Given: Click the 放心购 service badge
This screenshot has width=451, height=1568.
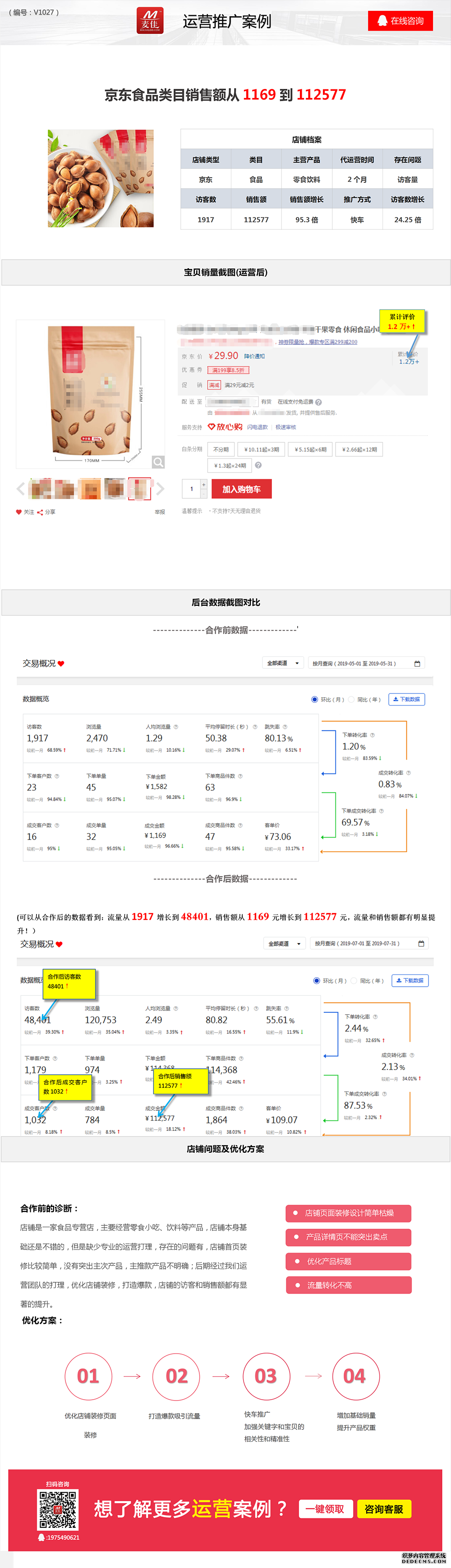Looking at the screenshot, I should pyautogui.click(x=225, y=427).
